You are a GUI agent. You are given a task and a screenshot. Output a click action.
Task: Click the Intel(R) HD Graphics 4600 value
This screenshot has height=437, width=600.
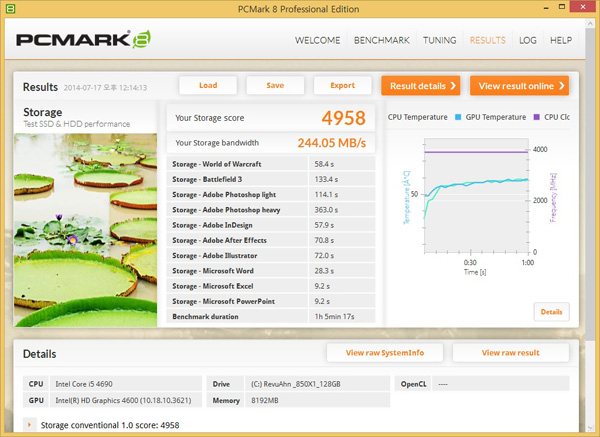123,400
